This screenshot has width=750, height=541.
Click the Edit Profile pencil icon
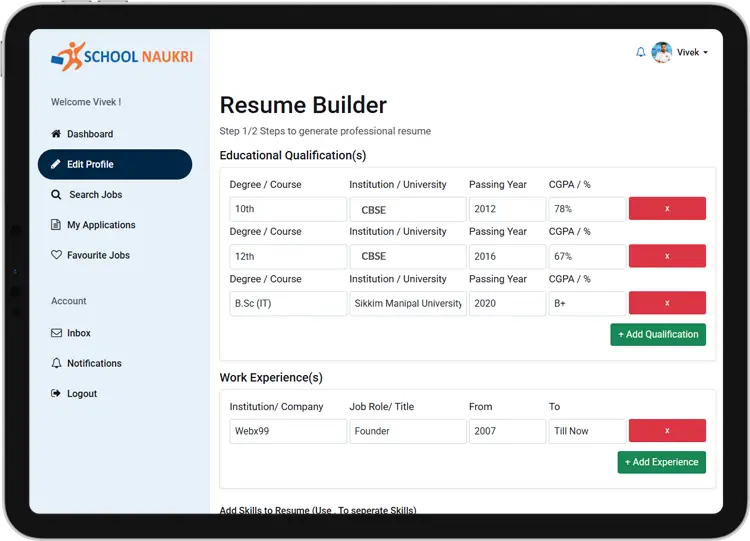(56, 164)
